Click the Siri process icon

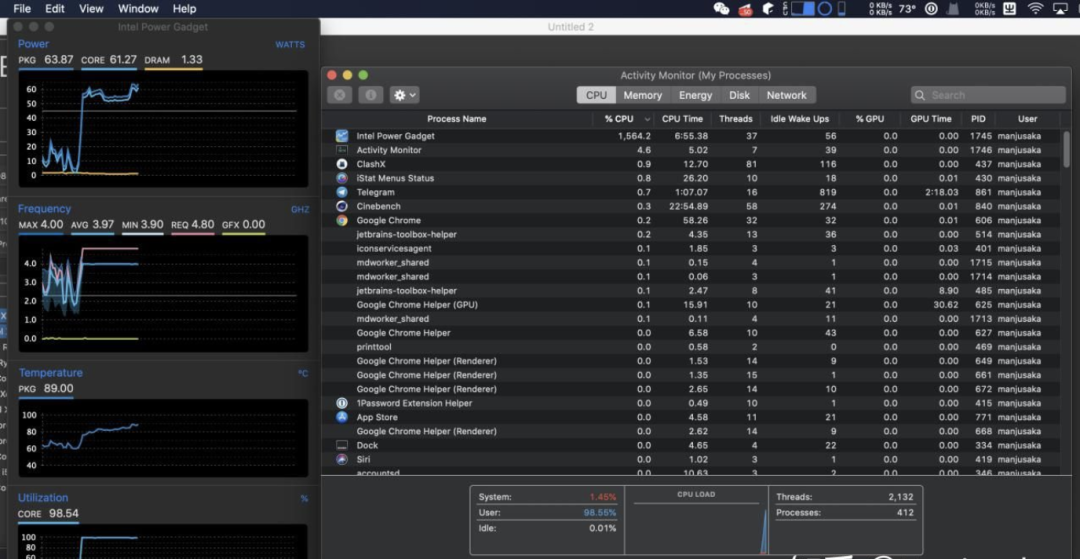tap(342, 459)
